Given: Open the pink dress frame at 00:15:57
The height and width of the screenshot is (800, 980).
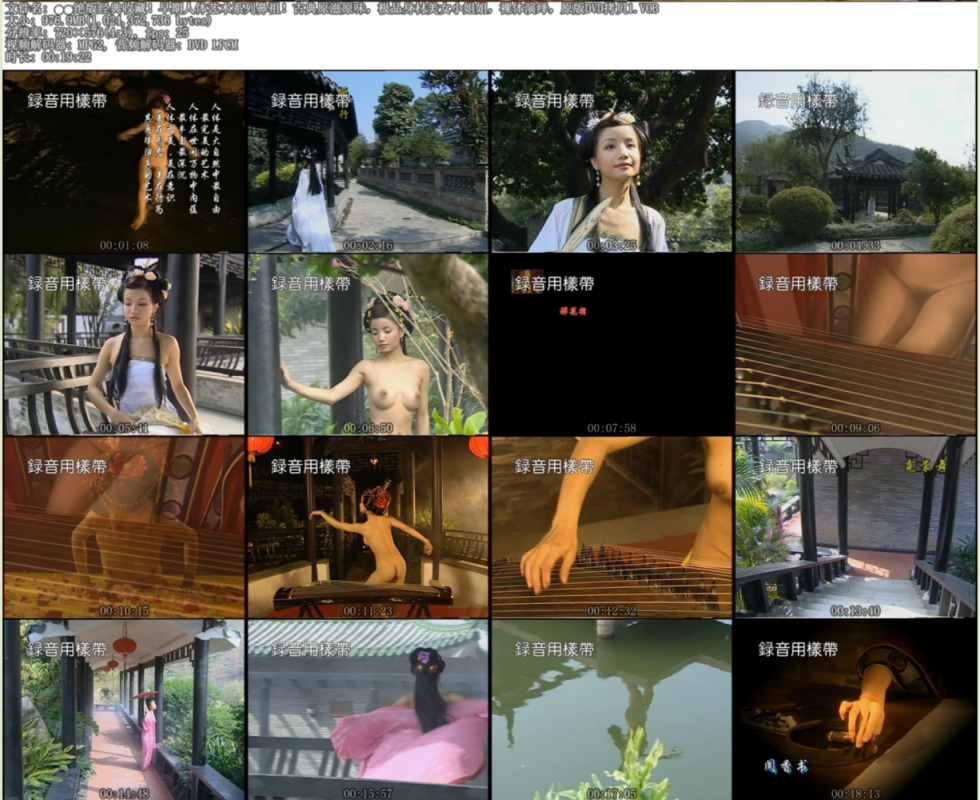Looking at the screenshot, I should (x=368, y=710).
